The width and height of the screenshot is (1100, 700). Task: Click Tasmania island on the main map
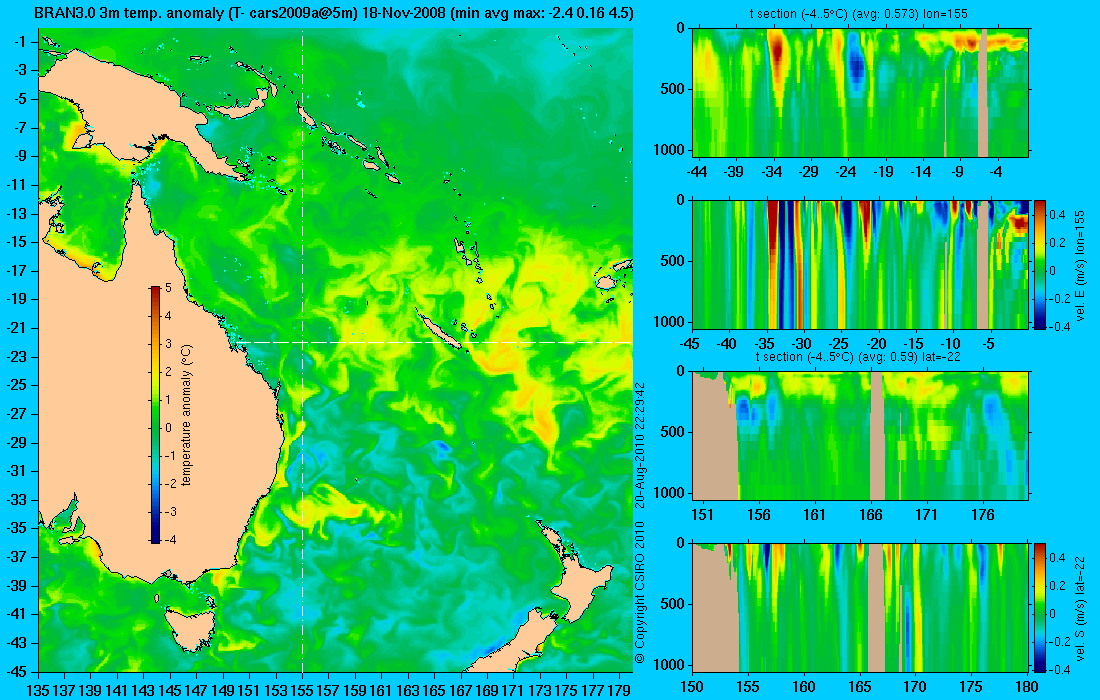189,629
